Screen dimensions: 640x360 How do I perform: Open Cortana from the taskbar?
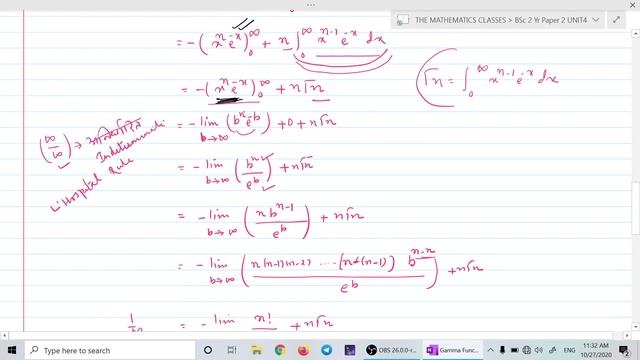click(x=208, y=350)
